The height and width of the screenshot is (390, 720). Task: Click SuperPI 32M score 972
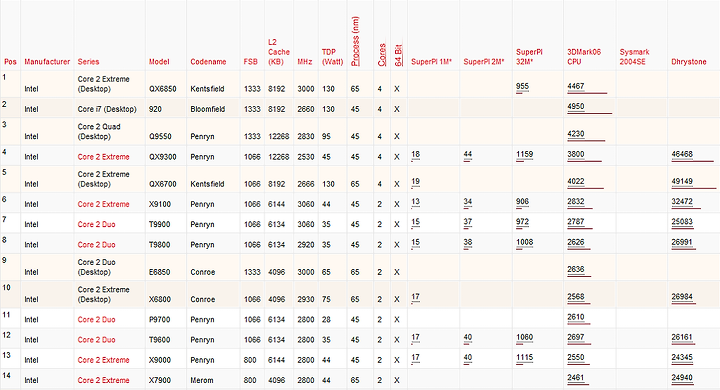point(522,221)
